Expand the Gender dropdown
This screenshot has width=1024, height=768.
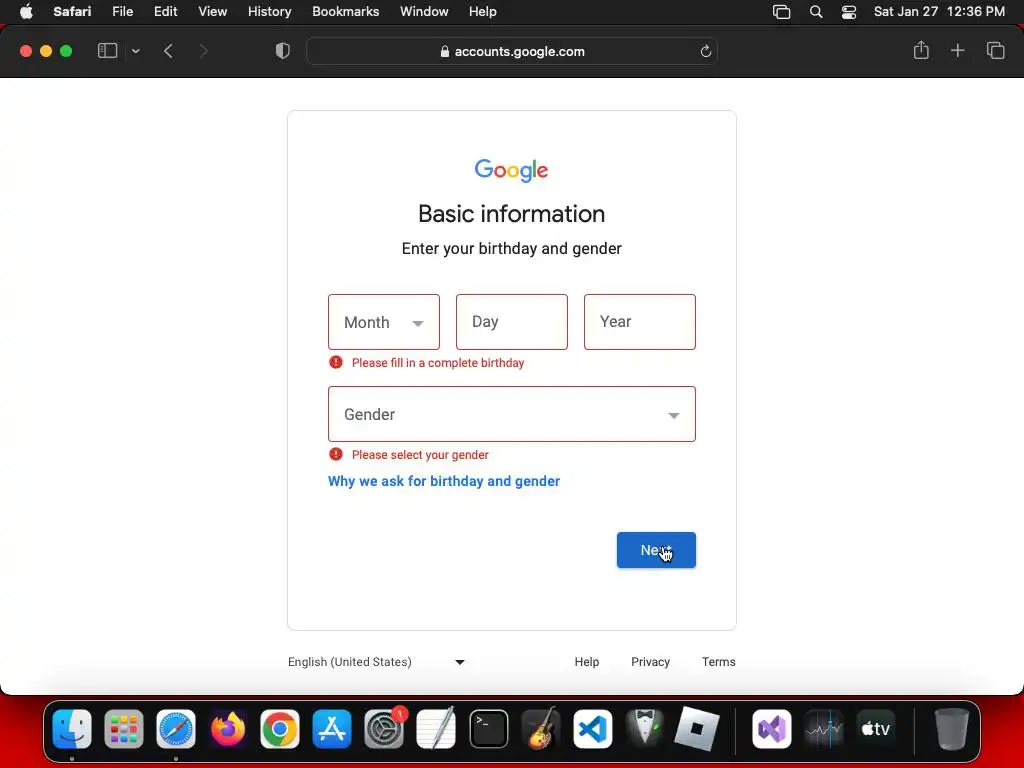511,414
